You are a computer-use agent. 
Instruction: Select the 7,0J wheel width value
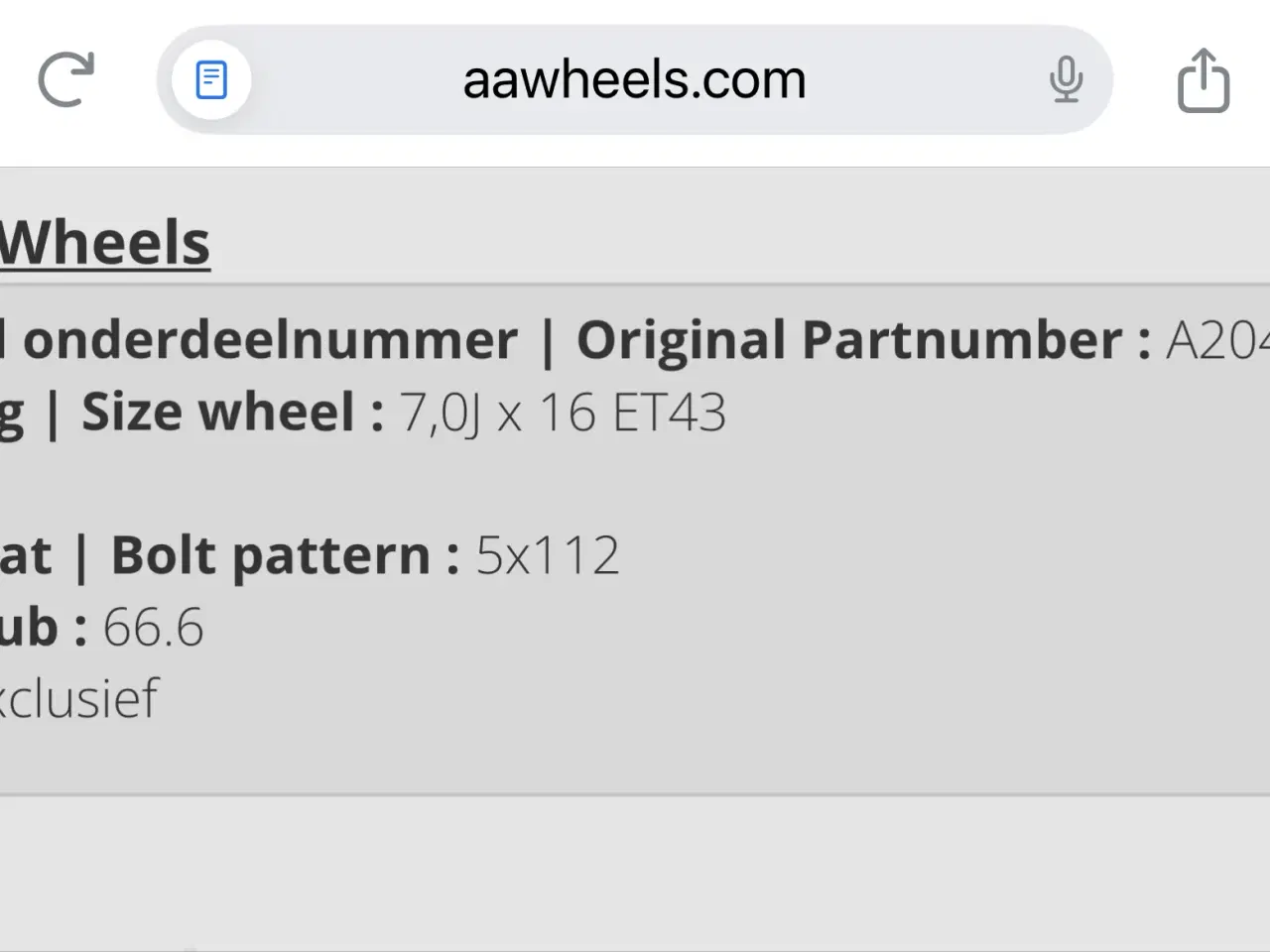tap(440, 413)
